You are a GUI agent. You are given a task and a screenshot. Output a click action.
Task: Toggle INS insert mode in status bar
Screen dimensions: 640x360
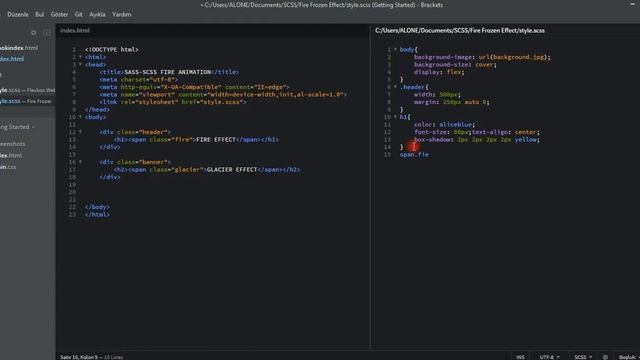pos(520,357)
